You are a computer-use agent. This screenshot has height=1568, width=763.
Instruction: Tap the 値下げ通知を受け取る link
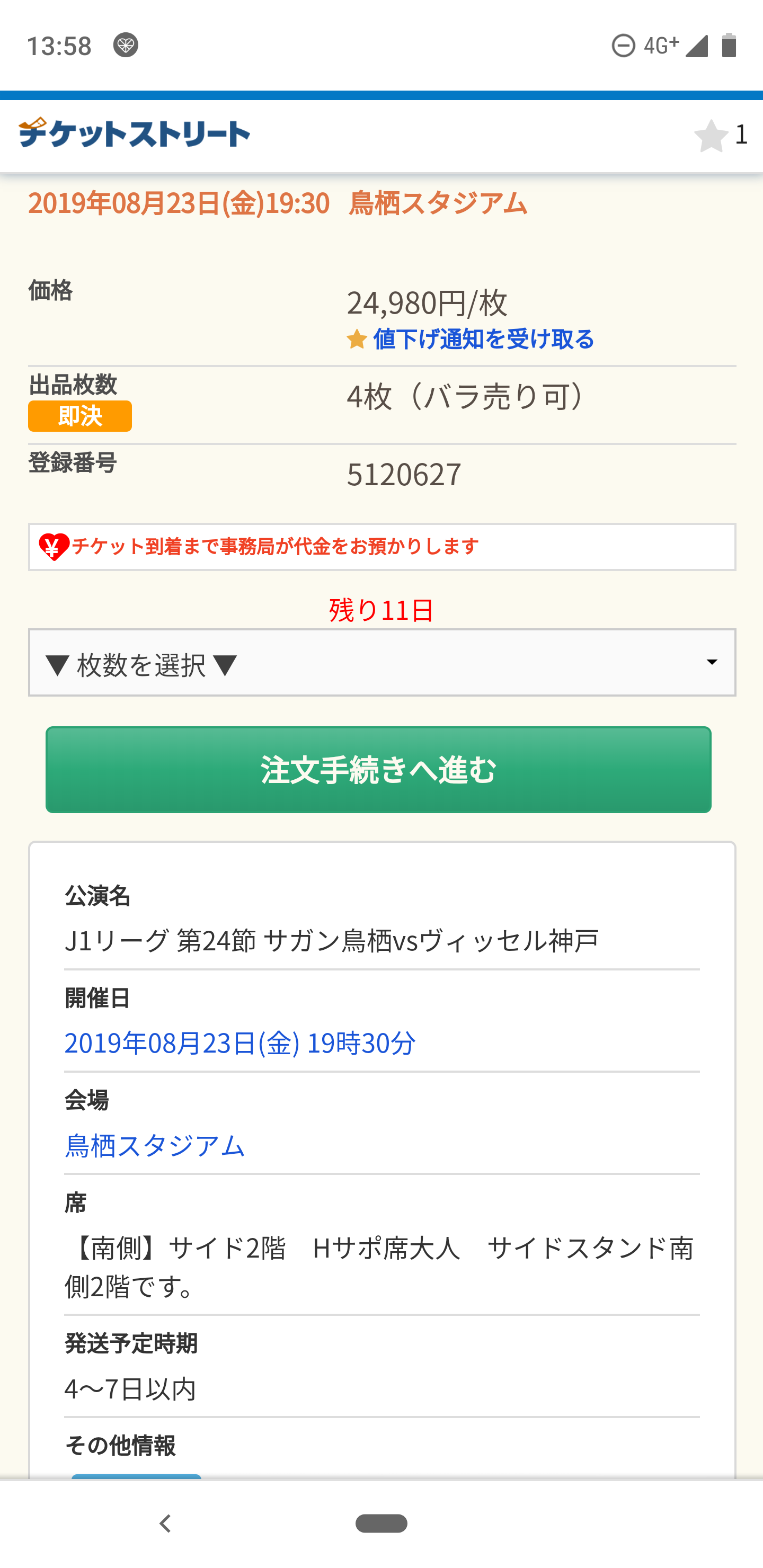coord(483,339)
